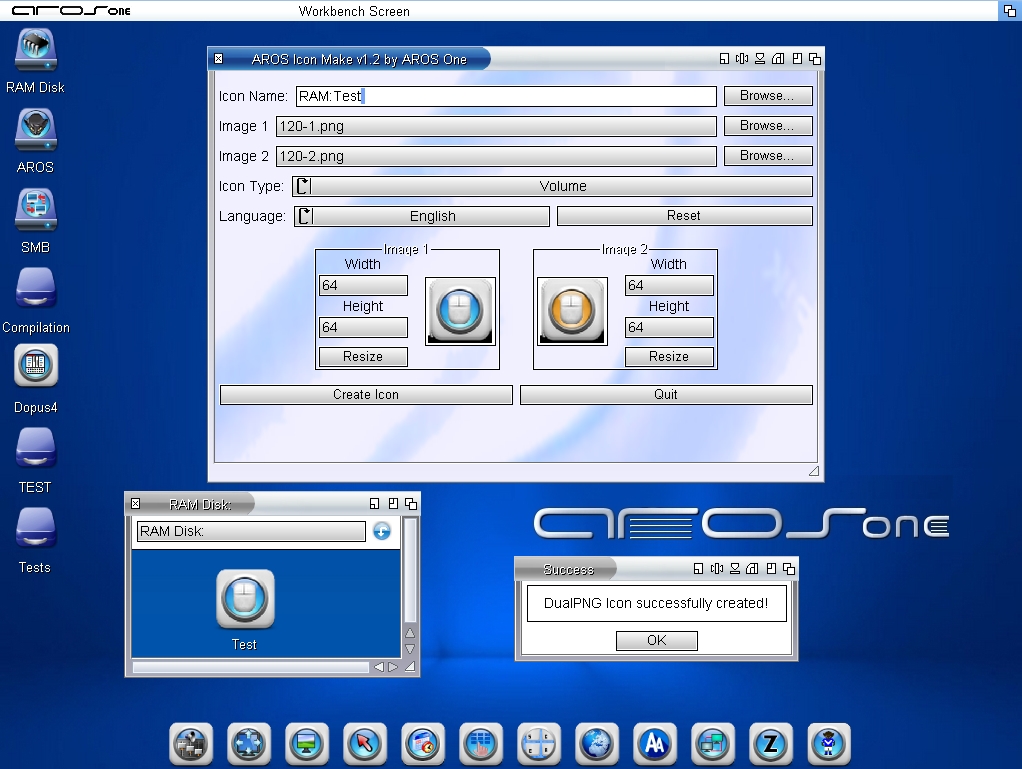This screenshot has height=769, width=1022.
Task: Click Image 1 Width field
Action: [363, 285]
